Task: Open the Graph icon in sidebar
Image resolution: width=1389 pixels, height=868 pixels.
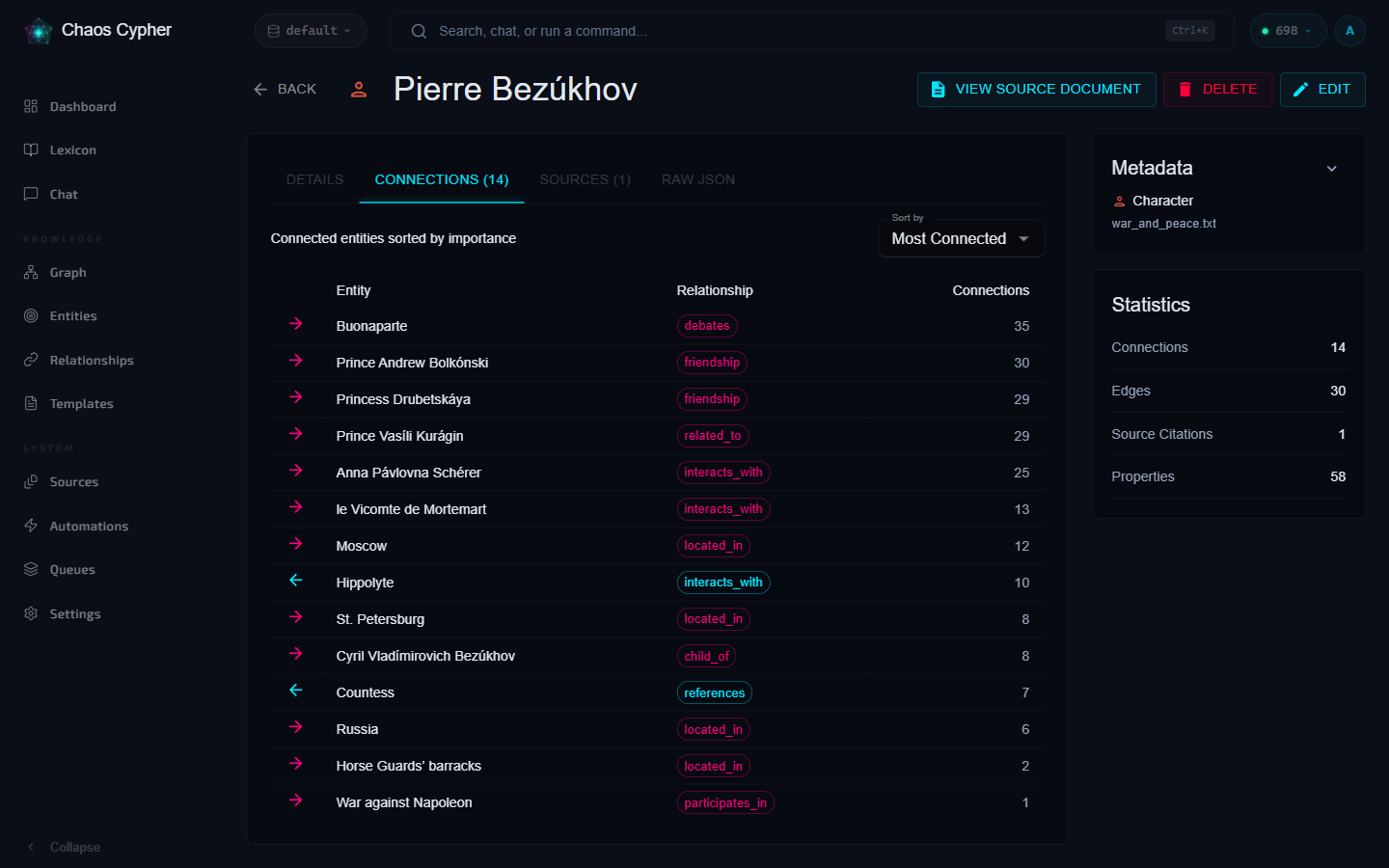Action: click(31, 272)
